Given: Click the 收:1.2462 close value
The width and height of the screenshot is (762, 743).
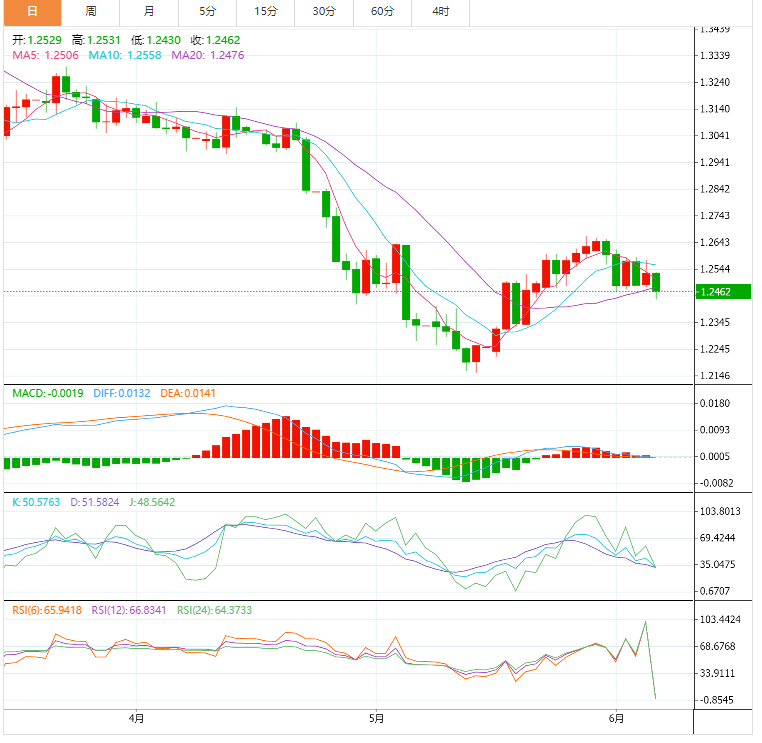Looking at the screenshot, I should pos(215,40).
